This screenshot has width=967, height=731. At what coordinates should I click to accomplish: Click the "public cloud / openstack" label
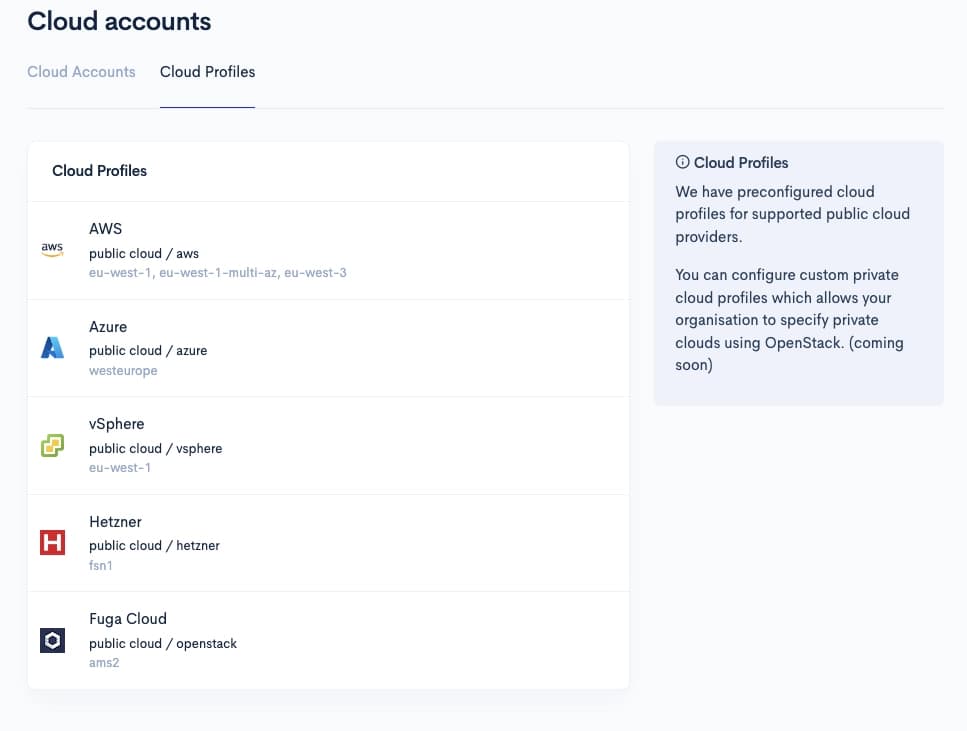[163, 644]
